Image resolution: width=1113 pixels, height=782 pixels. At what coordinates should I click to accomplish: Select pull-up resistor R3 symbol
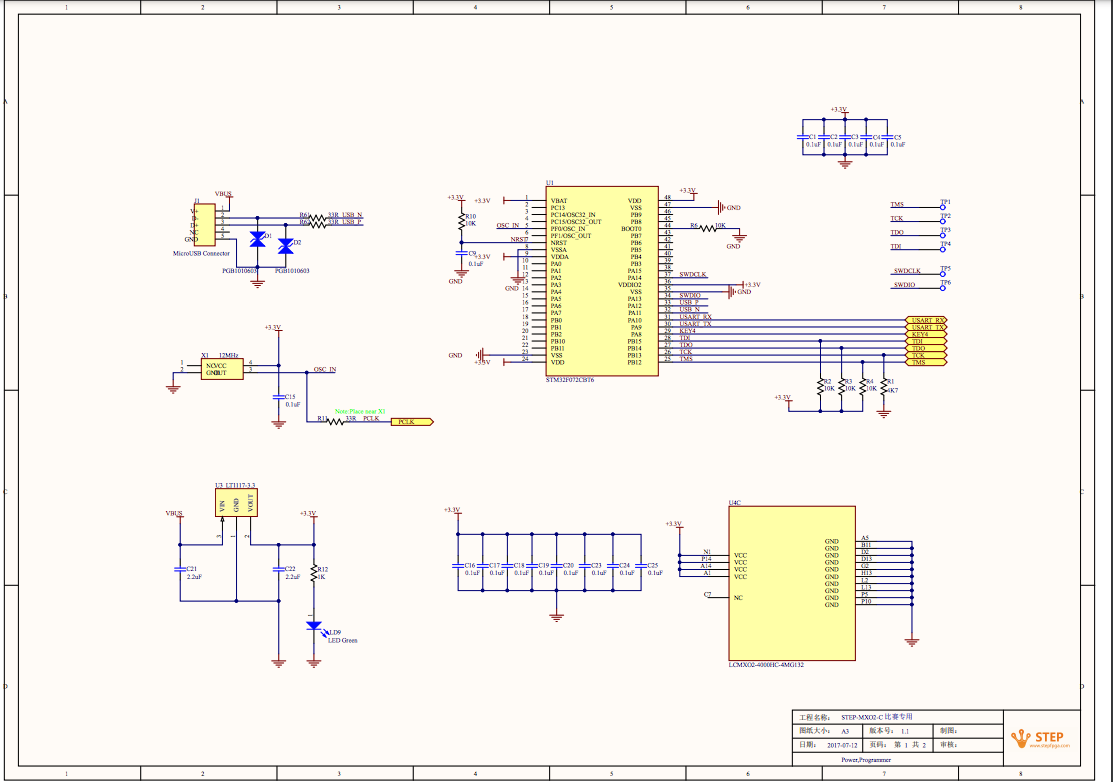coord(842,386)
